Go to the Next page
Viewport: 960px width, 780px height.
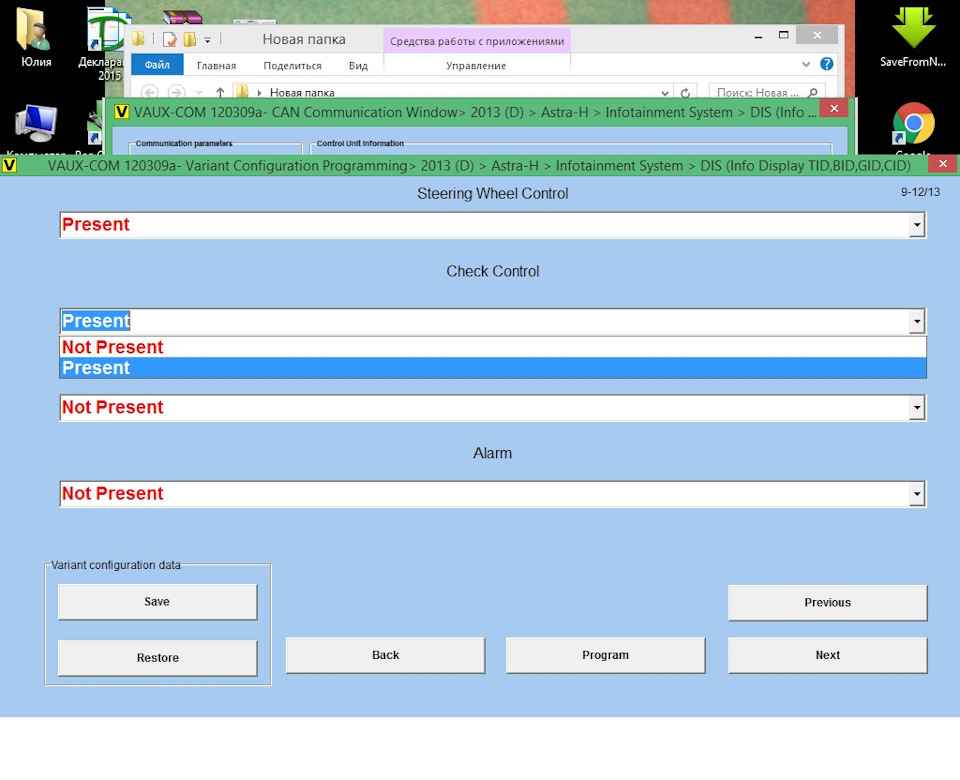click(x=827, y=655)
